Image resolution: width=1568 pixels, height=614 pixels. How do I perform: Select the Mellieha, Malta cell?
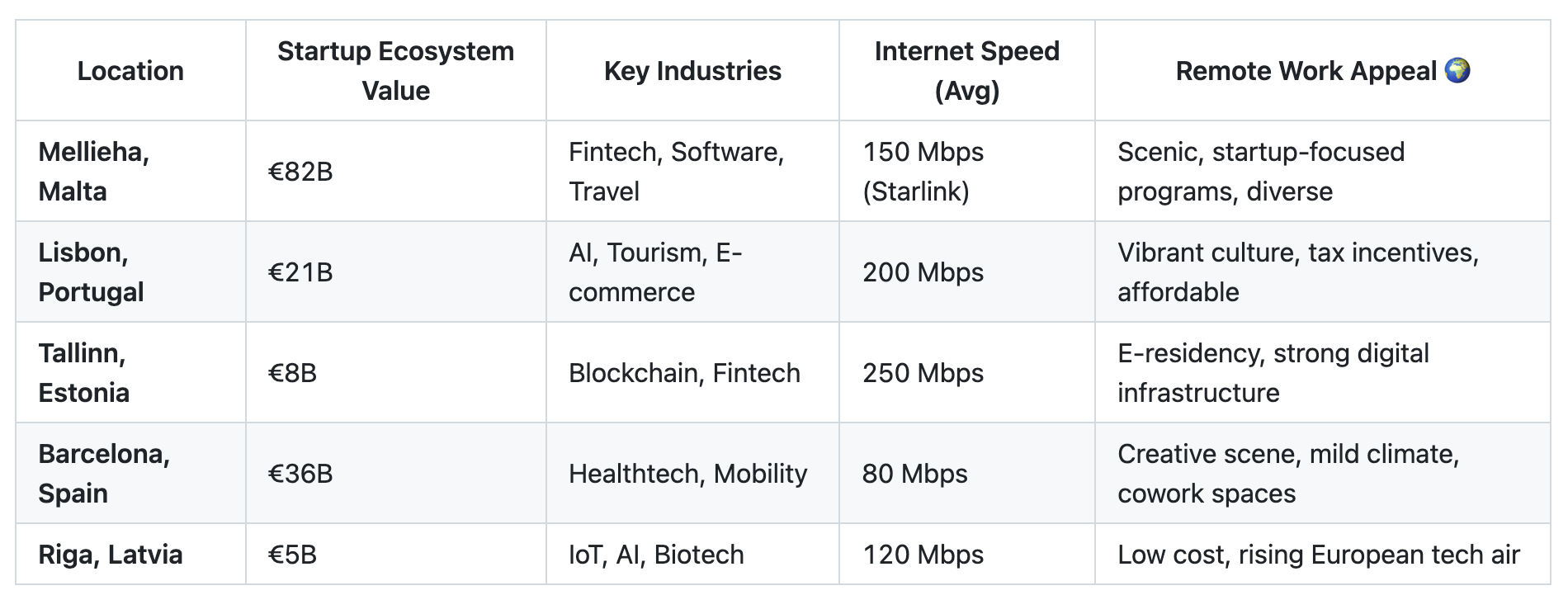[130, 171]
